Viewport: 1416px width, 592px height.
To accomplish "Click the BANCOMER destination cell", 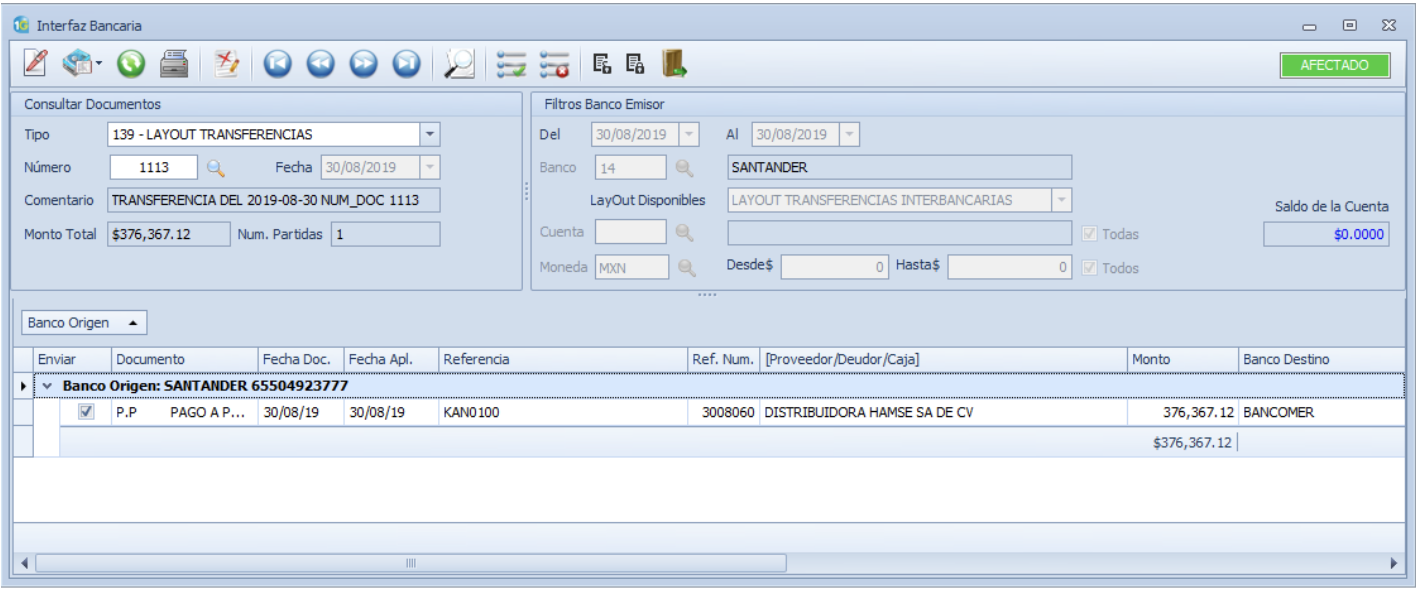I will (x=1322, y=412).
